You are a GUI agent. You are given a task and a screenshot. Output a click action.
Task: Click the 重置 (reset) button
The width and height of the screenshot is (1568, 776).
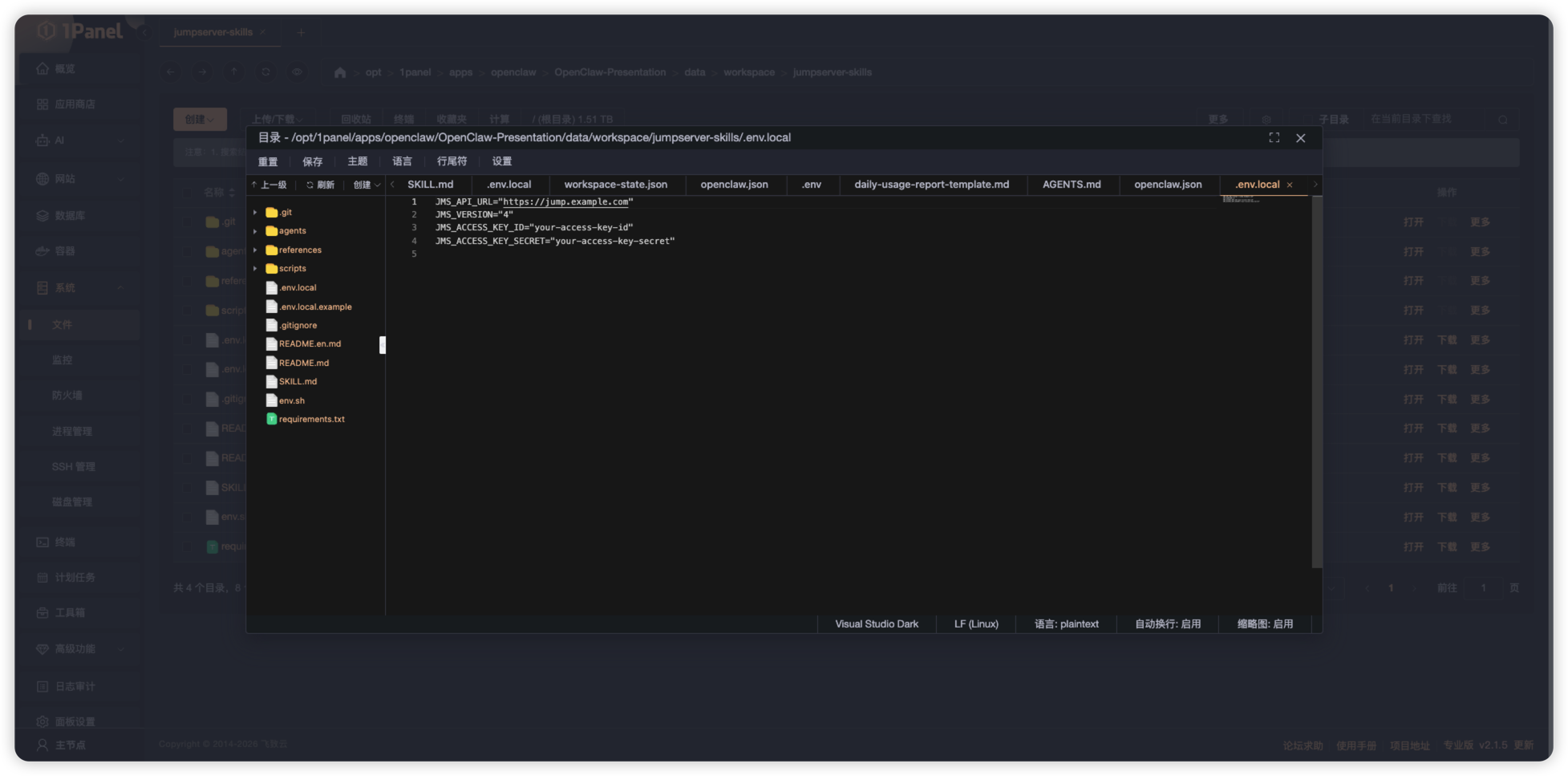click(268, 161)
